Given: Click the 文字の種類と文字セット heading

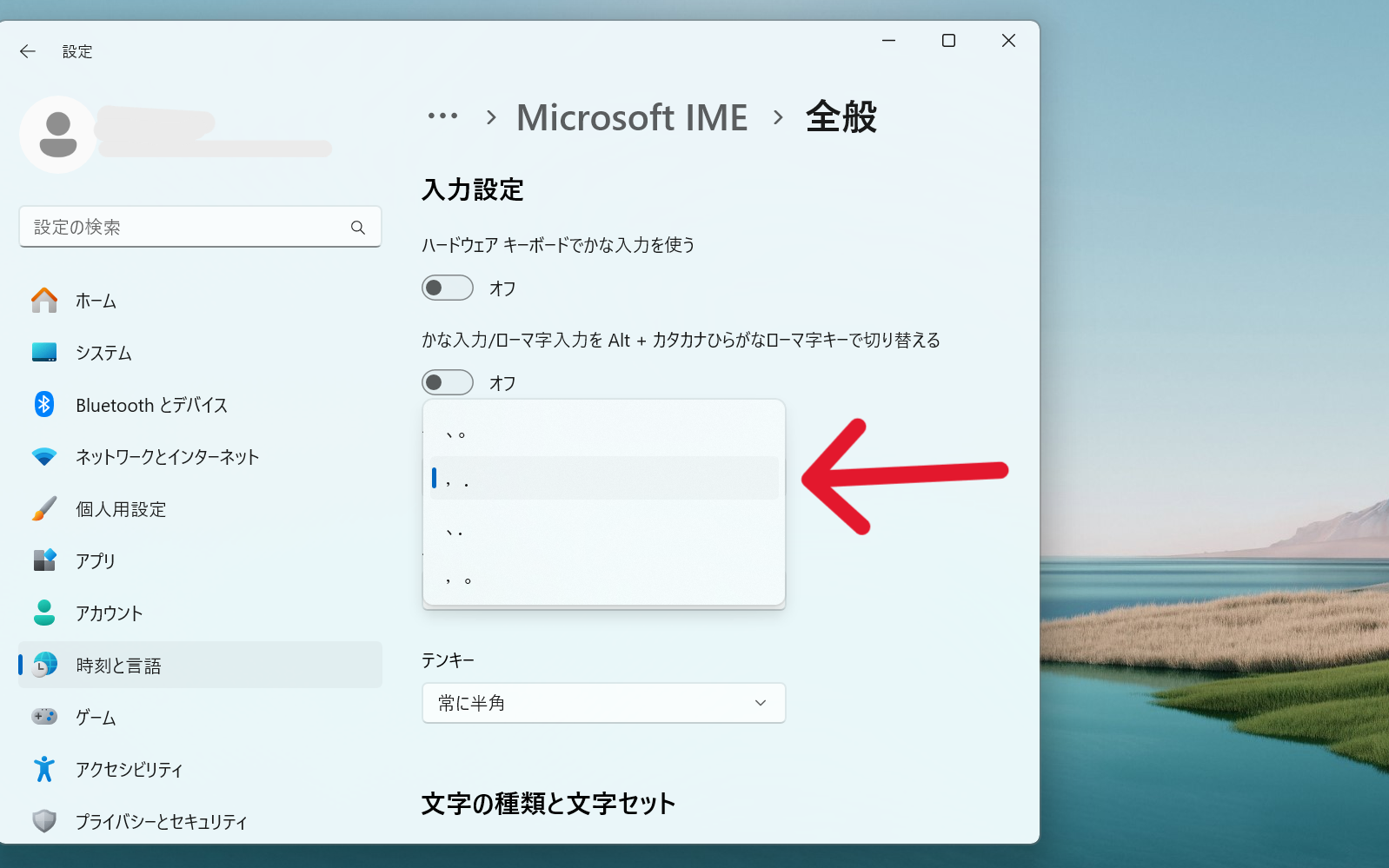Looking at the screenshot, I should coord(548,804).
